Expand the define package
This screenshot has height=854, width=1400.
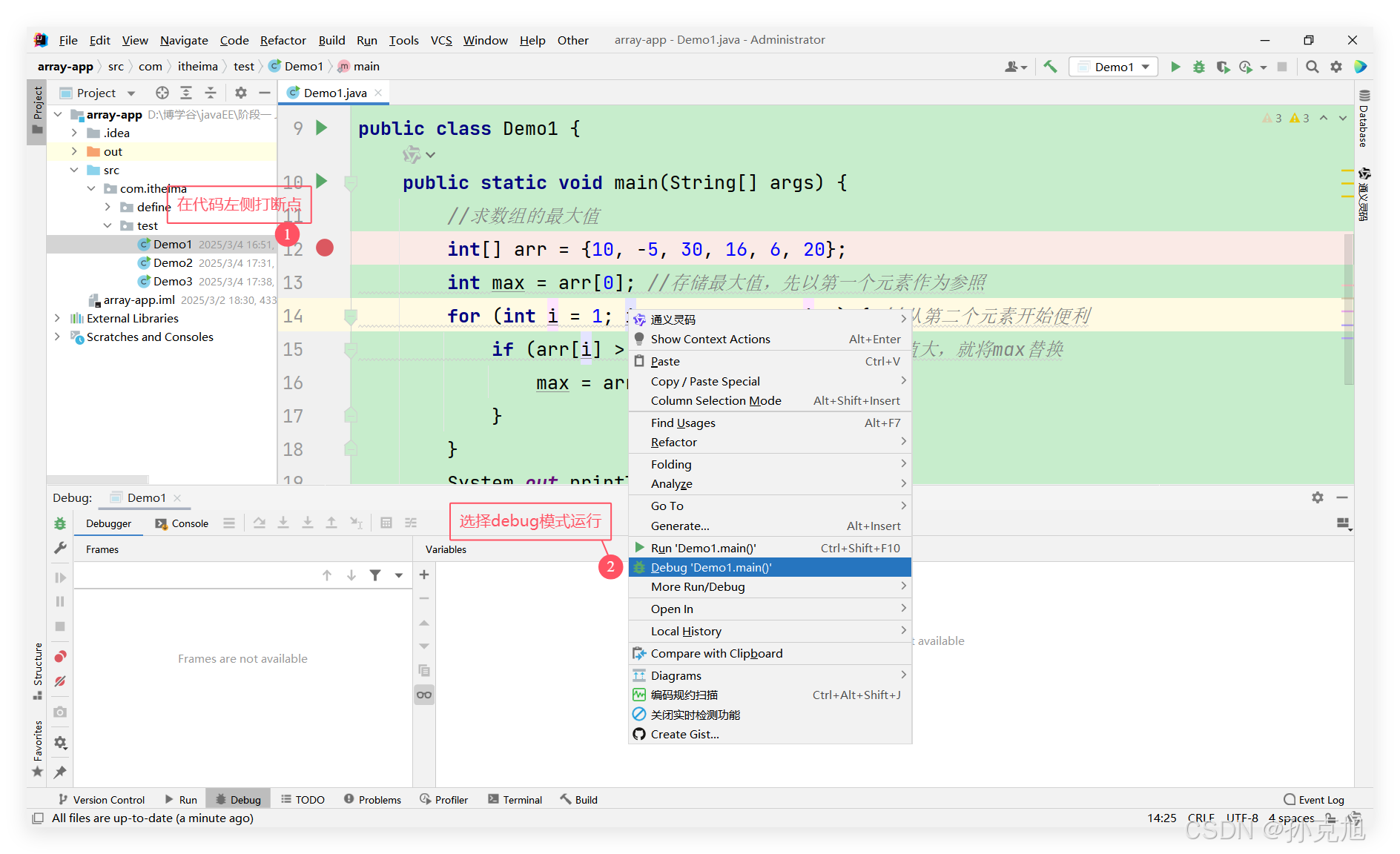[108, 207]
